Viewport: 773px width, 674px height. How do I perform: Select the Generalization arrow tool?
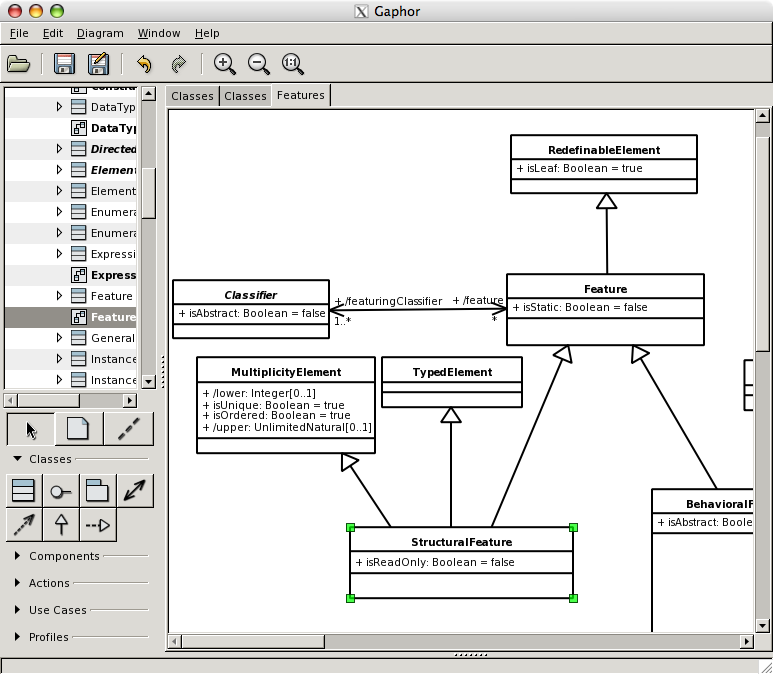pos(61,525)
